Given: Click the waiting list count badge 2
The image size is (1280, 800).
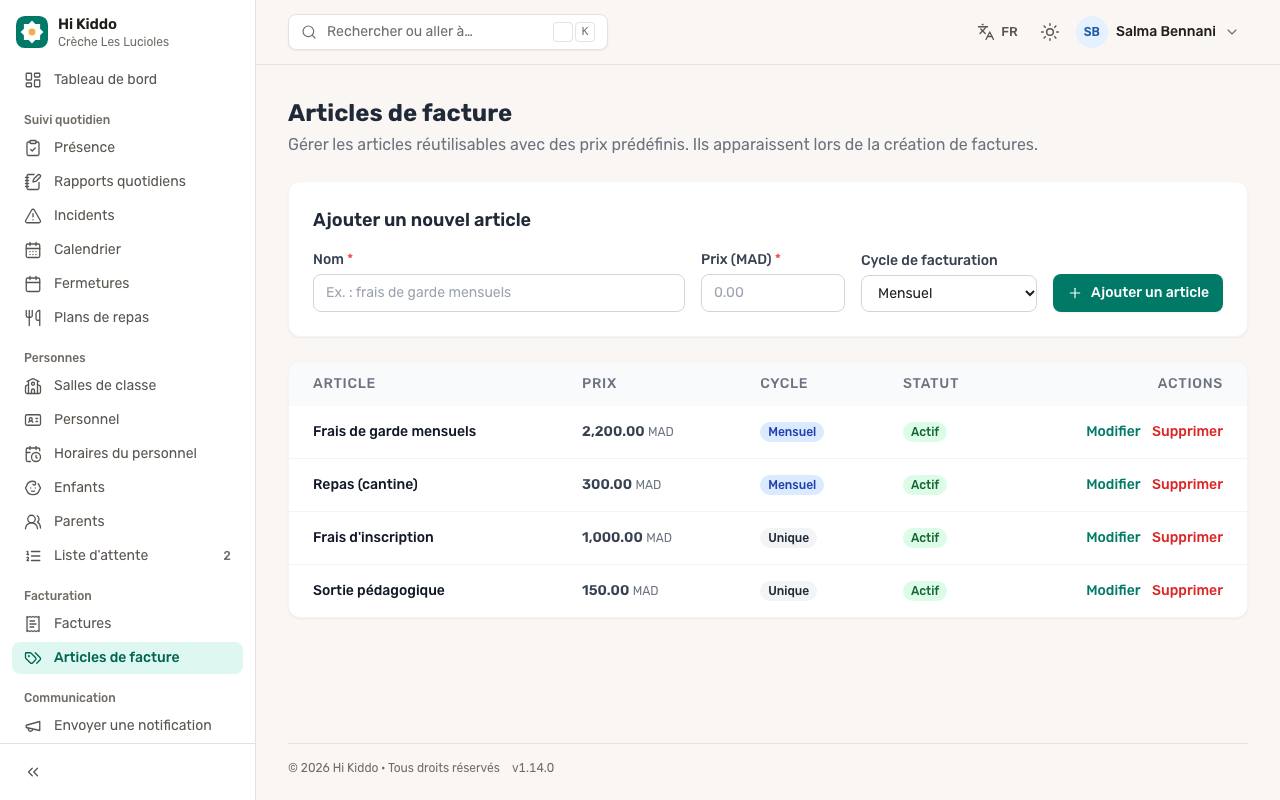Looking at the screenshot, I should tap(227, 556).
